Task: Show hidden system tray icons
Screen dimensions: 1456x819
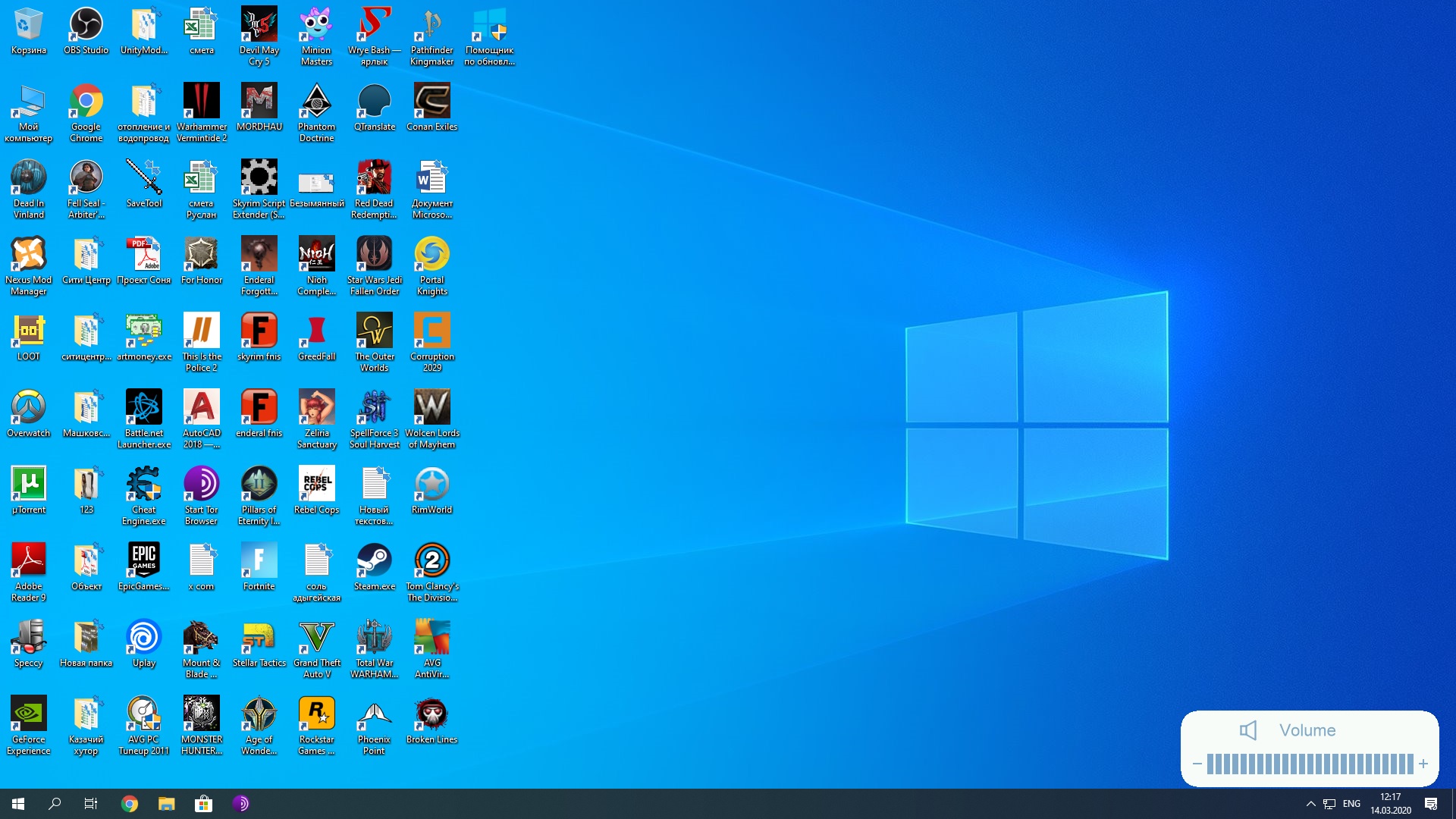Action: point(1310,804)
